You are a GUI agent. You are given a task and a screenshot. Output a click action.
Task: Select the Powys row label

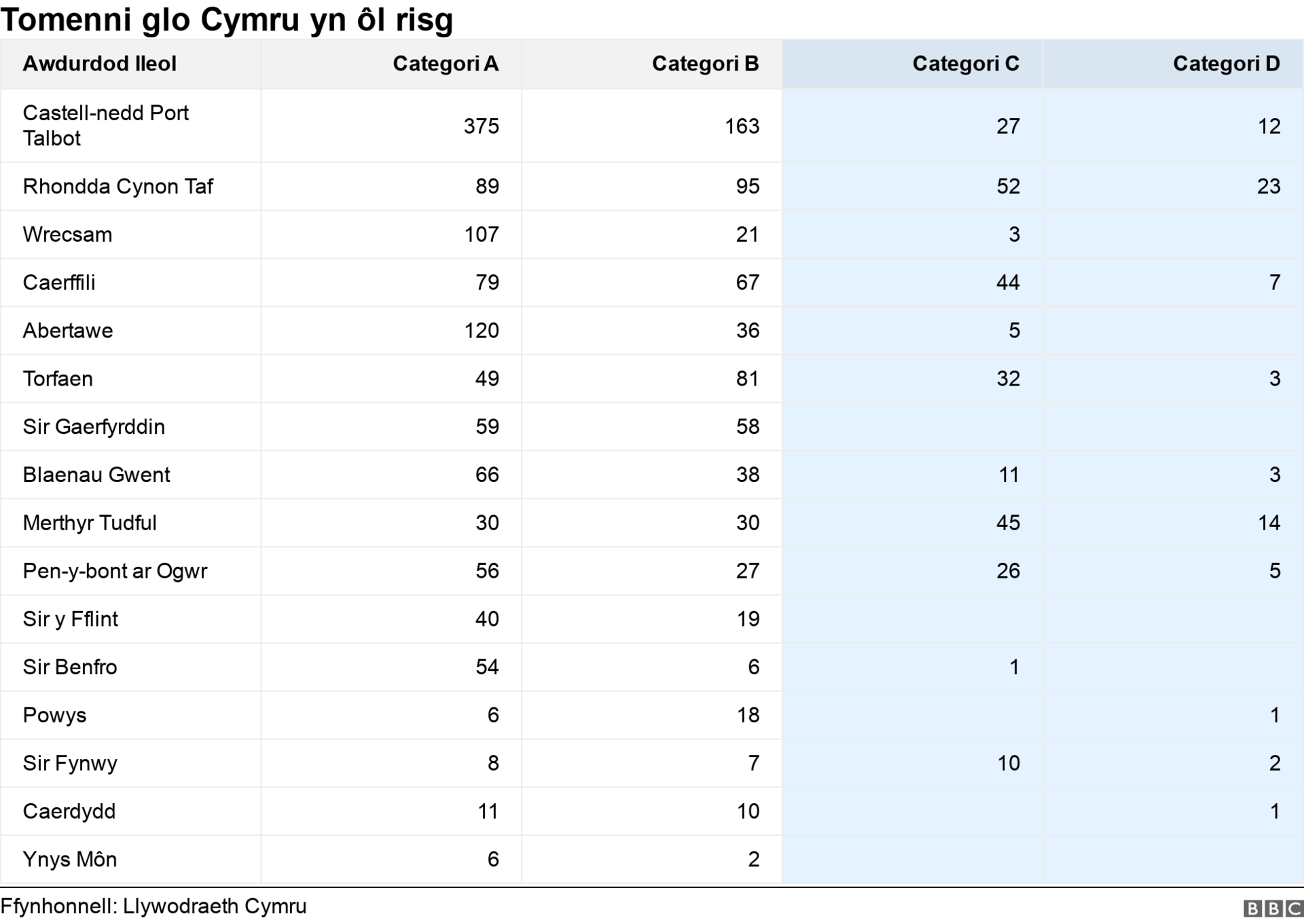click(54, 716)
